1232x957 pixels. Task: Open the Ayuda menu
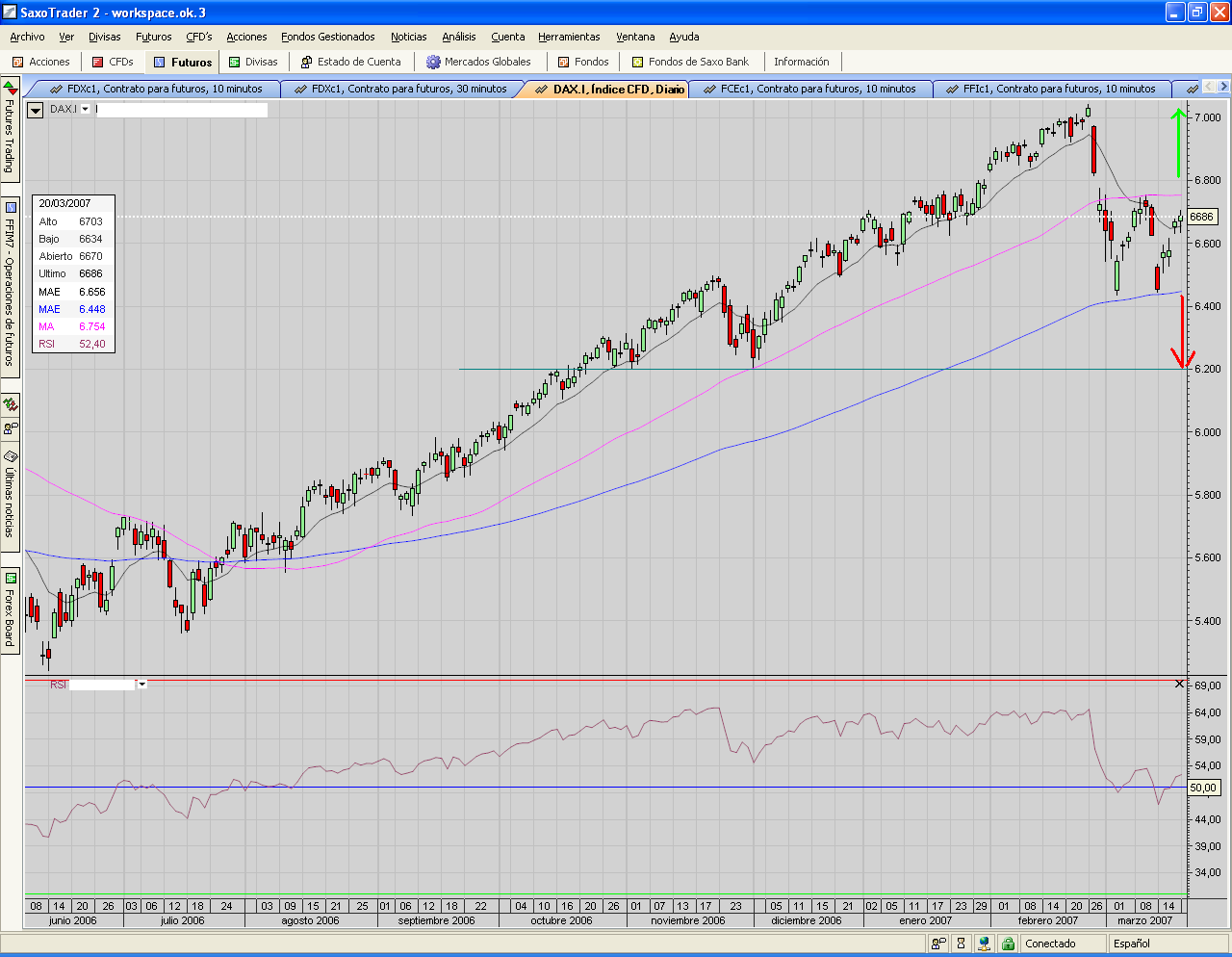click(684, 37)
